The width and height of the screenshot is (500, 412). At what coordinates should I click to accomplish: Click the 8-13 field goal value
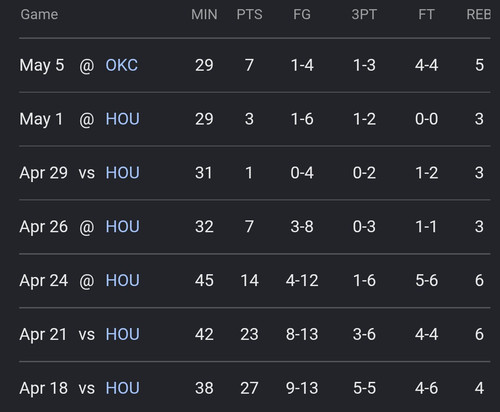[302, 334]
